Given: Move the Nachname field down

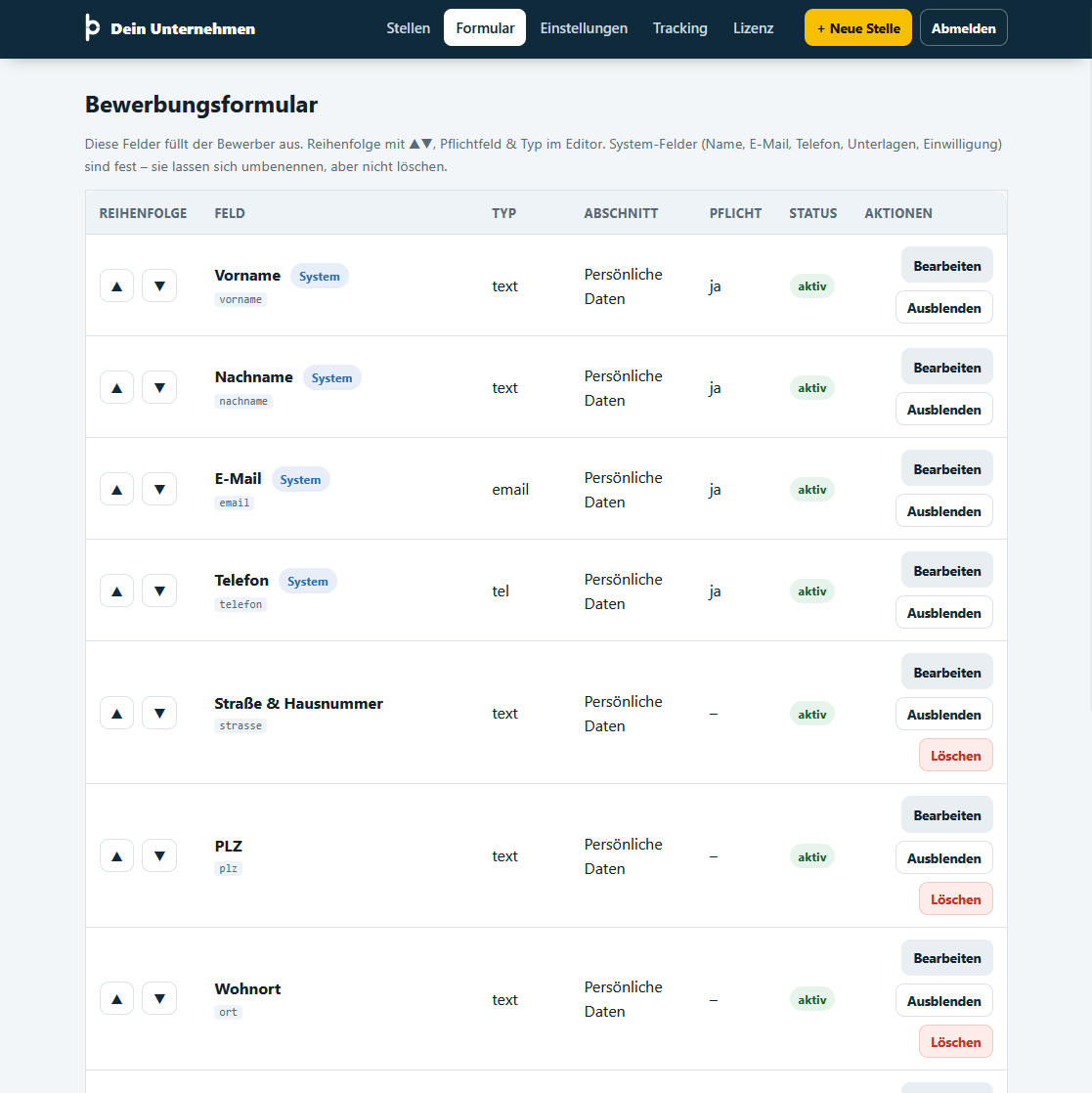Looking at the screenshot, I should pos(159,387).
